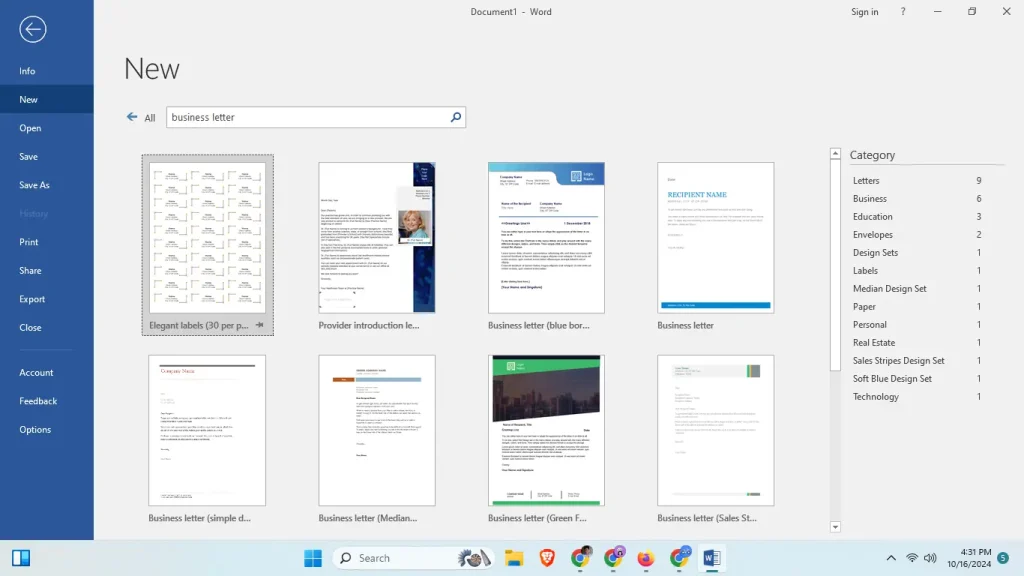1024x576 pixels.
Task: Click the category list scrollbar down arrow
Action: pyautogui.click(x=835, y=527)
